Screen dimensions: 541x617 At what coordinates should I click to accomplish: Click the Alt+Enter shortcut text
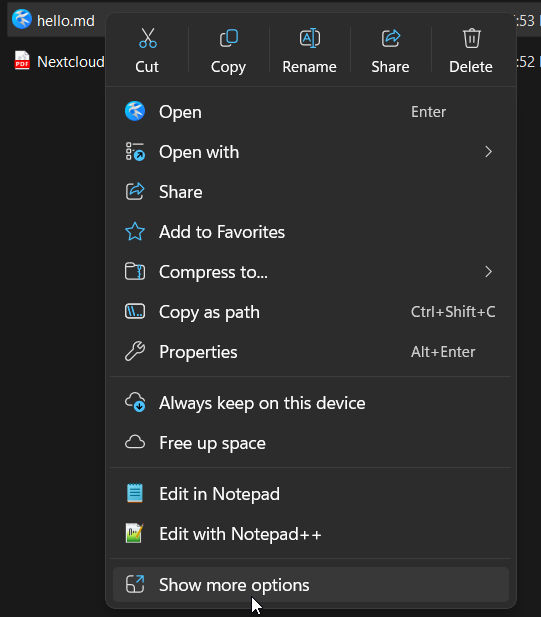click(443, 351)
